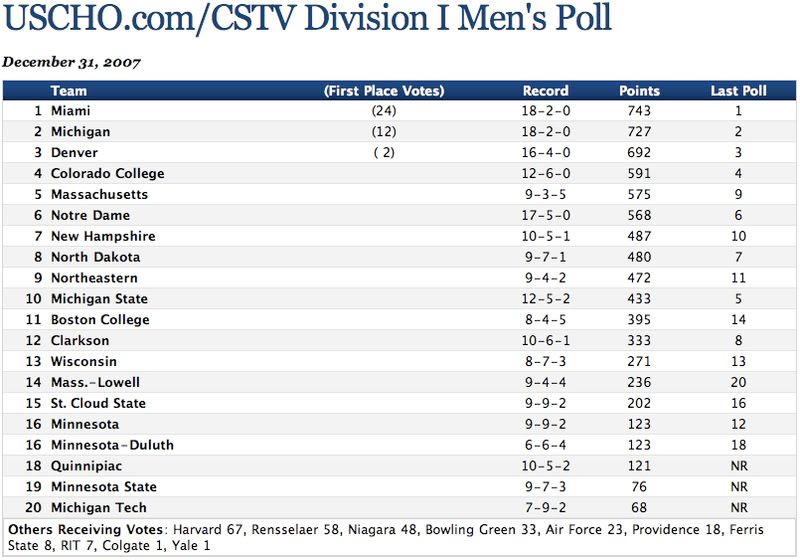Open the Quinnipiac team entry
The image size is (800, 560).
(84, 467)
